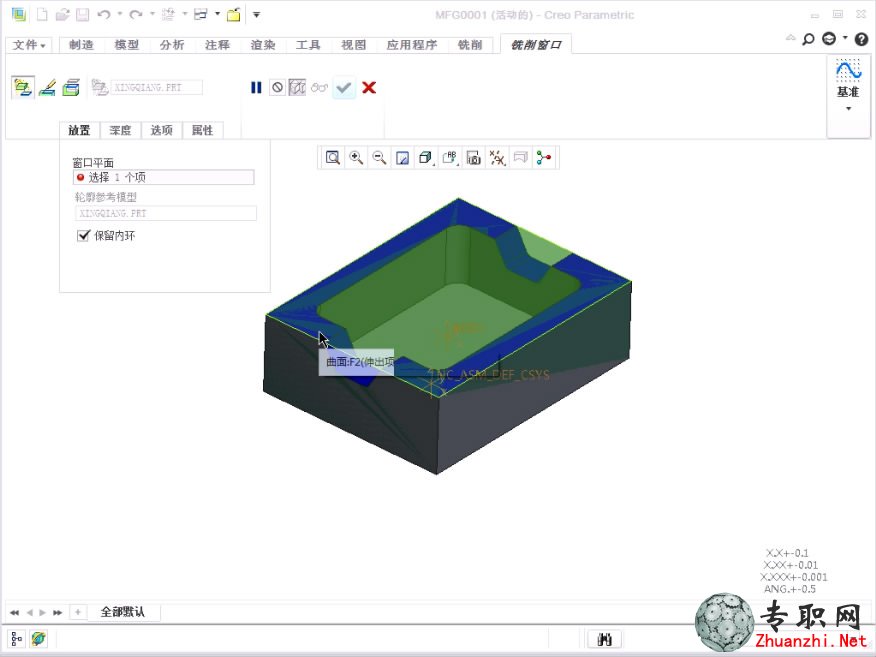Click the Zoom In magnifier icon
This screenshot has width=876, height=657.
pyautogui.click(x=356, y=158)
